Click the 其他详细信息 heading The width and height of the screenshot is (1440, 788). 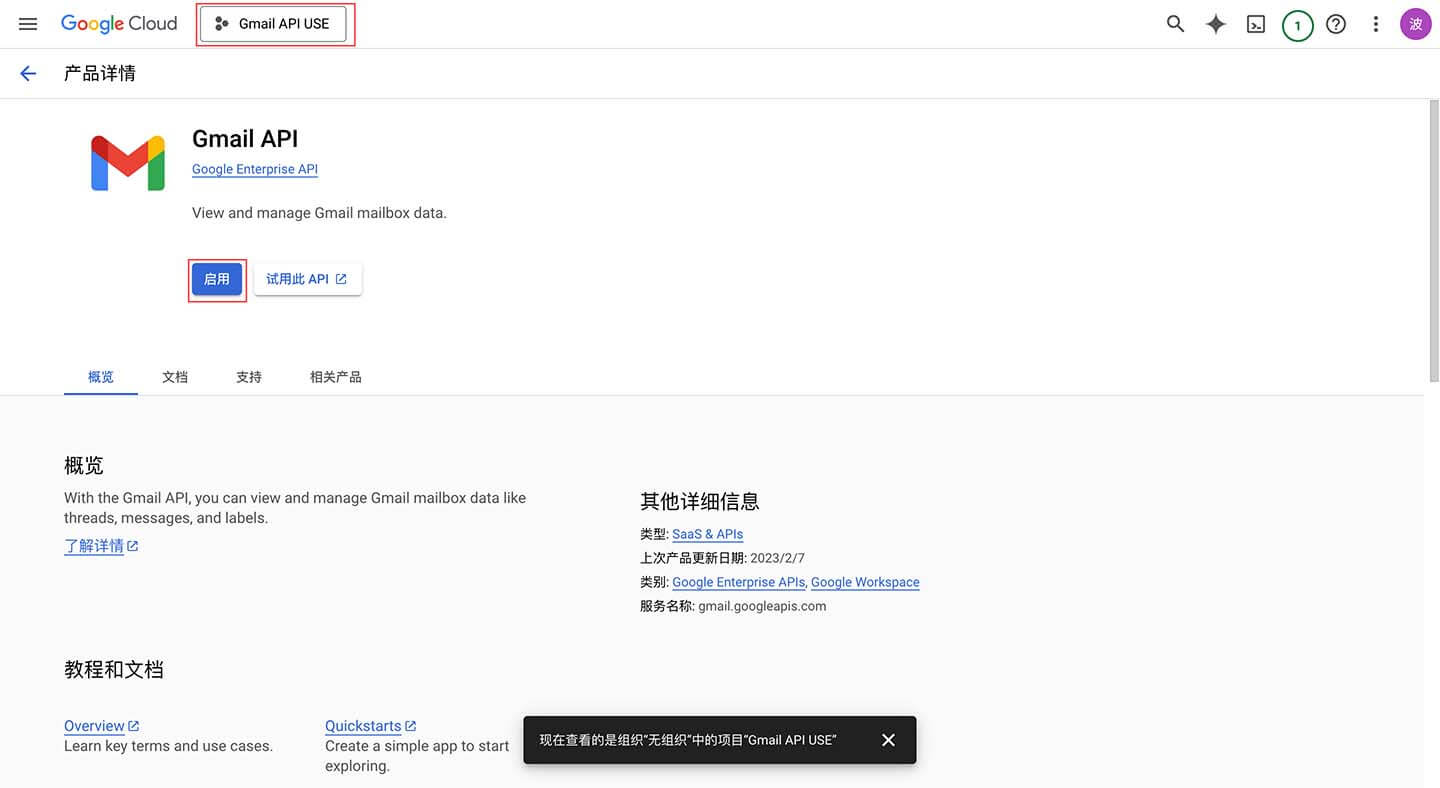700,501
